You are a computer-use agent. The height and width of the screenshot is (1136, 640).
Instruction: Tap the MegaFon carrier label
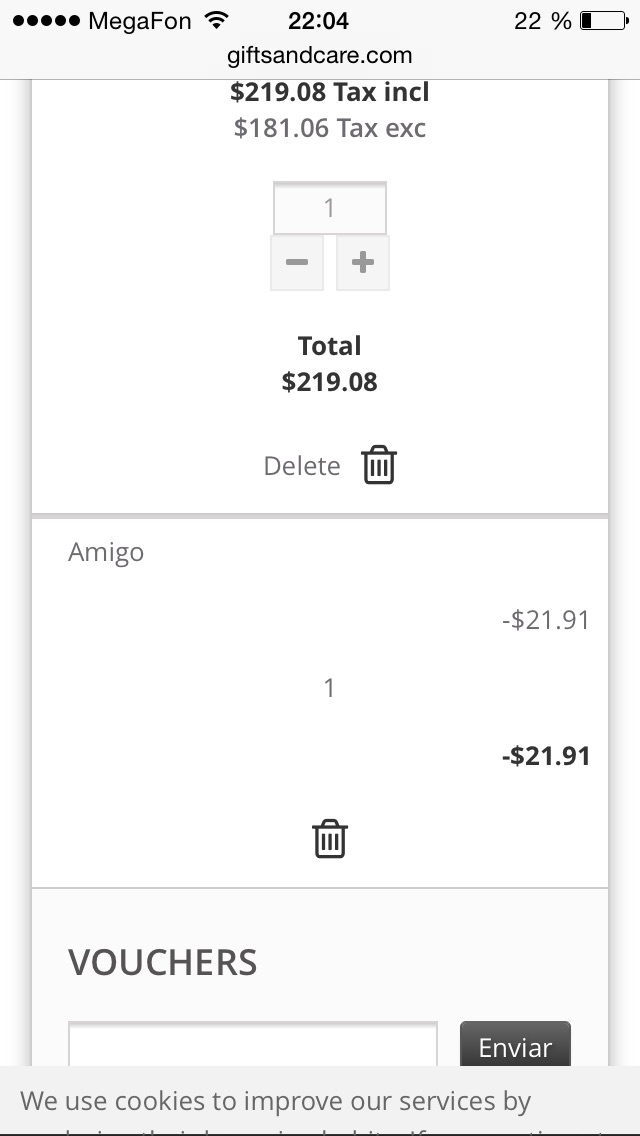(140, 20)
